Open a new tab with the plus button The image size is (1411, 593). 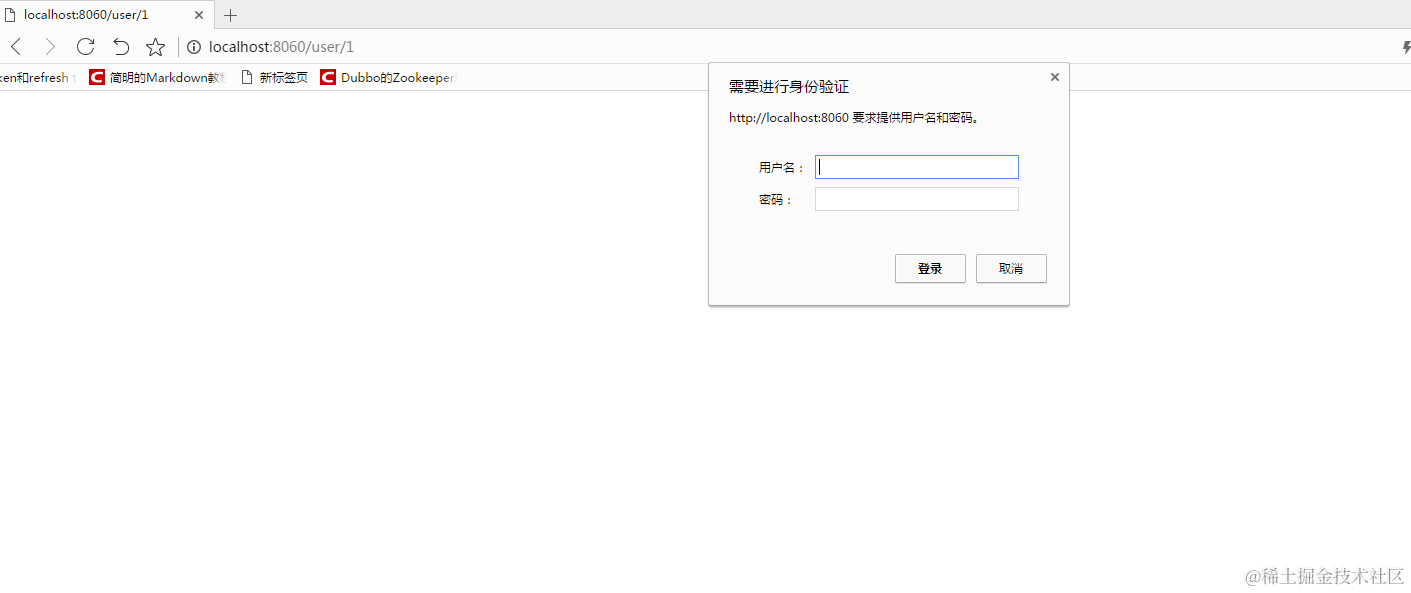[x=231, y=15]
